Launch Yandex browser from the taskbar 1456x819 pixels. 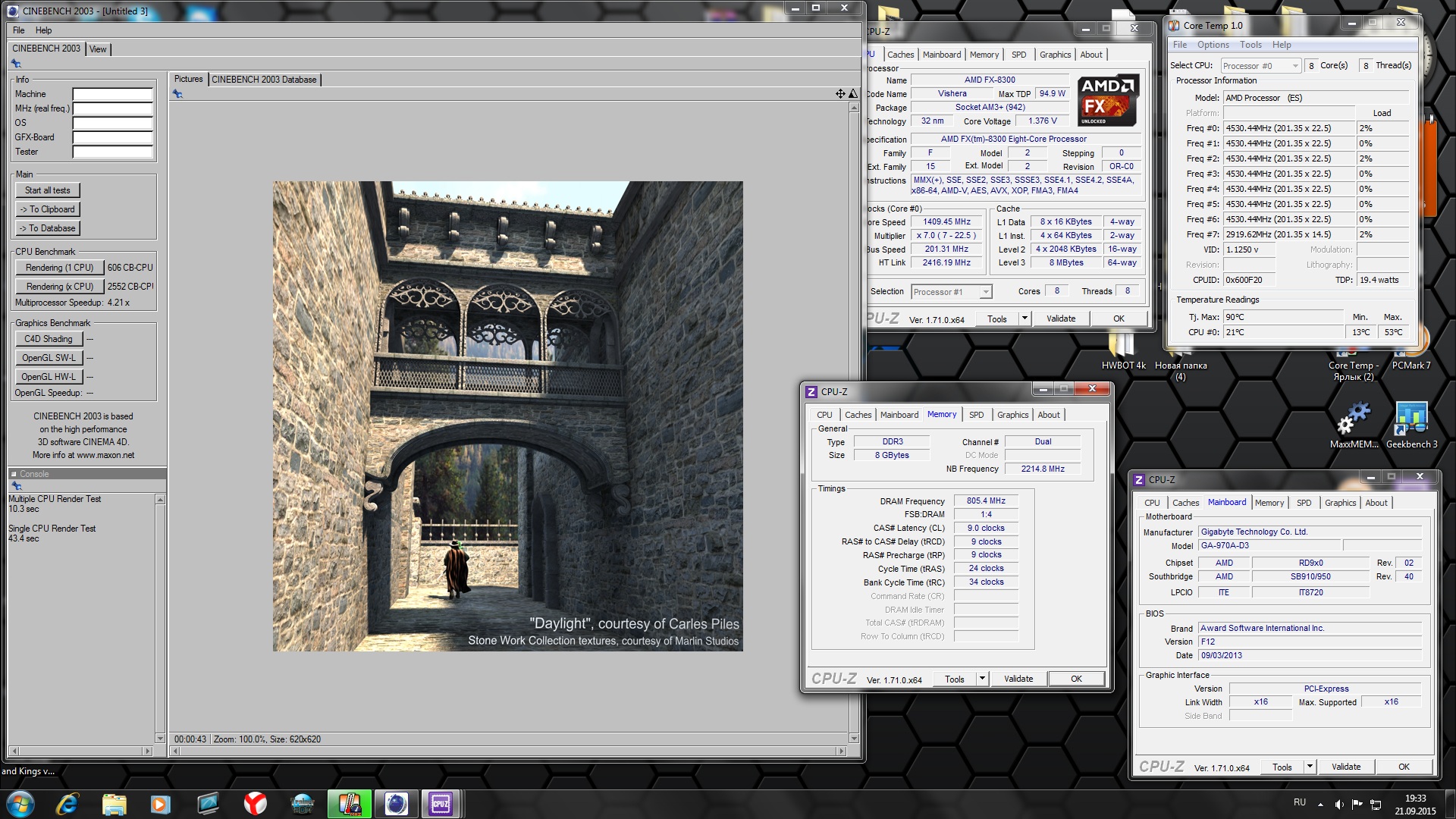click(255, 804)
